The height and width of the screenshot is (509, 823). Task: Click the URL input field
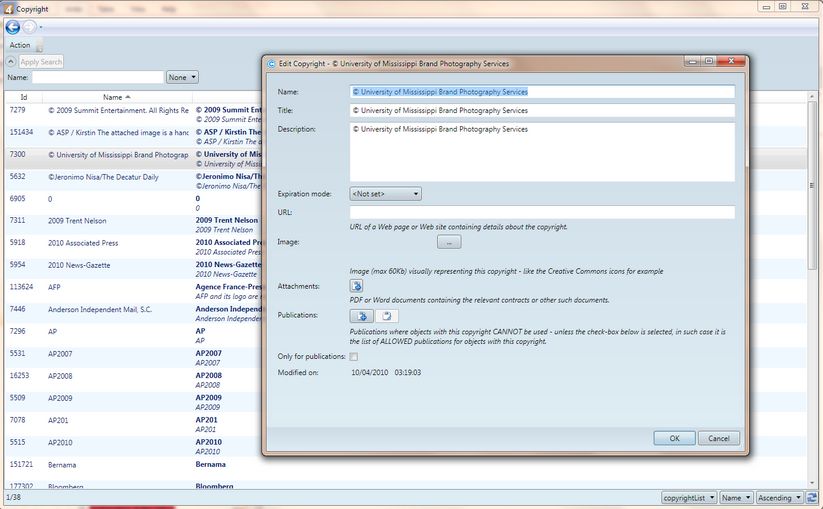(542, 213)
